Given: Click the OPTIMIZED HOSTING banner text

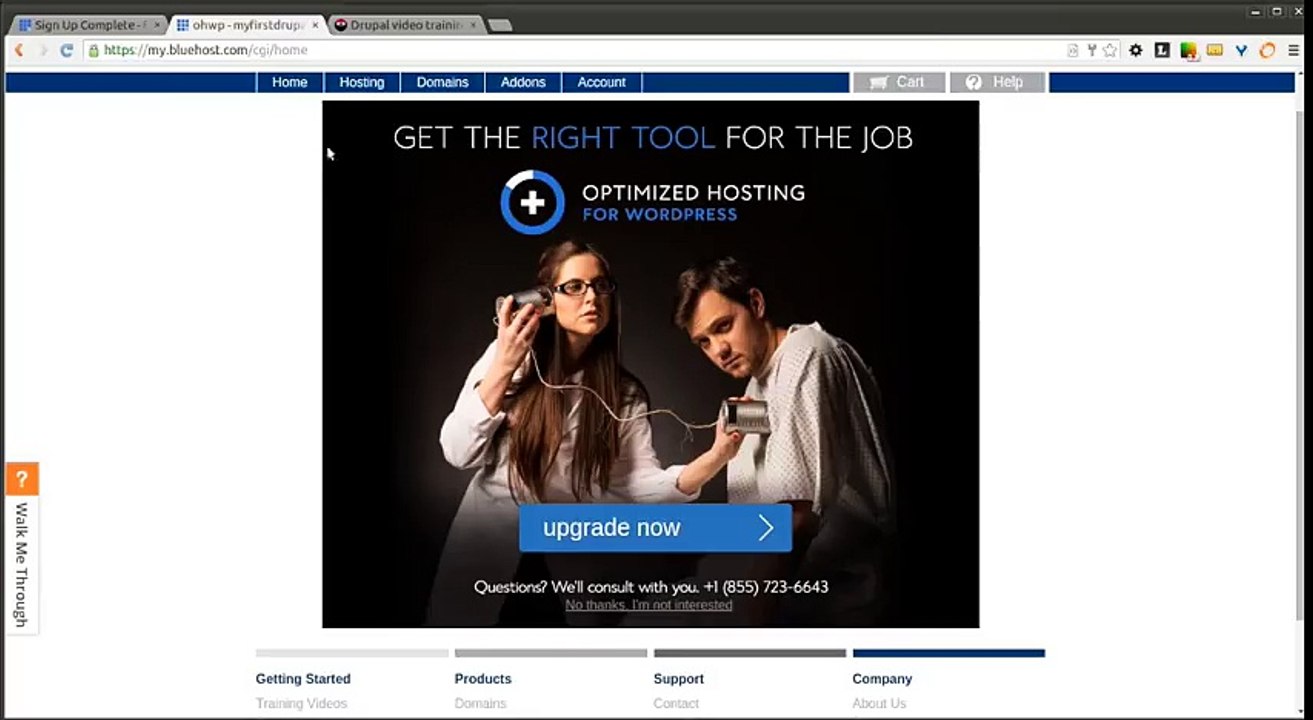Looking at the screenshot, I should point(693,193).
